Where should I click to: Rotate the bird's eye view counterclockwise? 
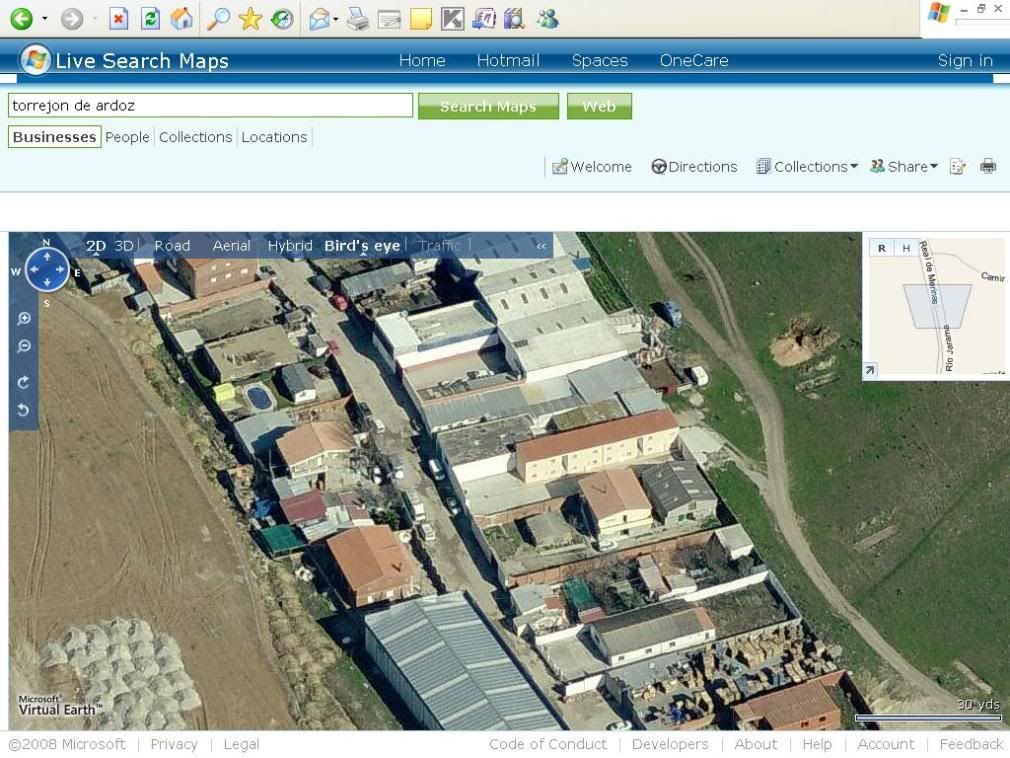click(24, 410)
